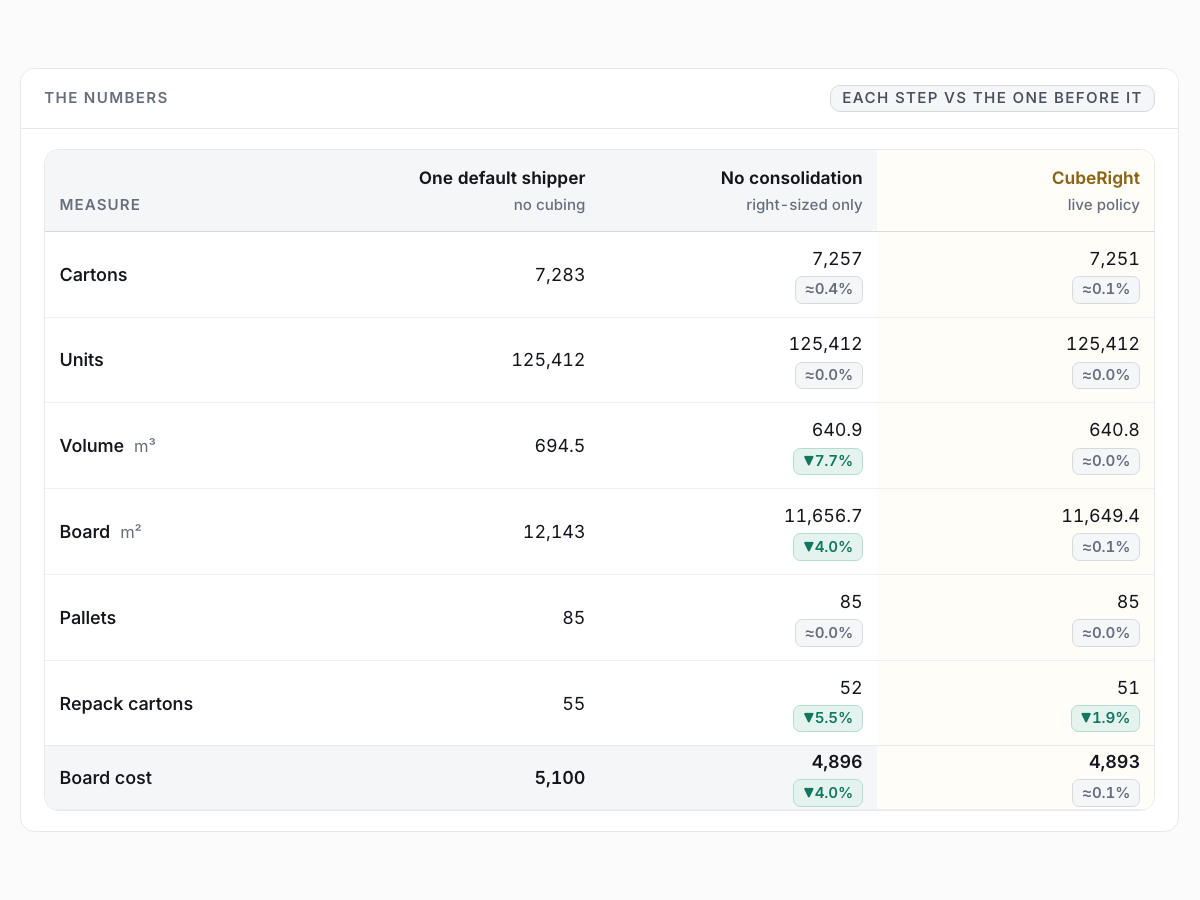Screen dimensions: 1200x900
Task: Click the Board cost value 4,893
Action: click(1114, 762)
